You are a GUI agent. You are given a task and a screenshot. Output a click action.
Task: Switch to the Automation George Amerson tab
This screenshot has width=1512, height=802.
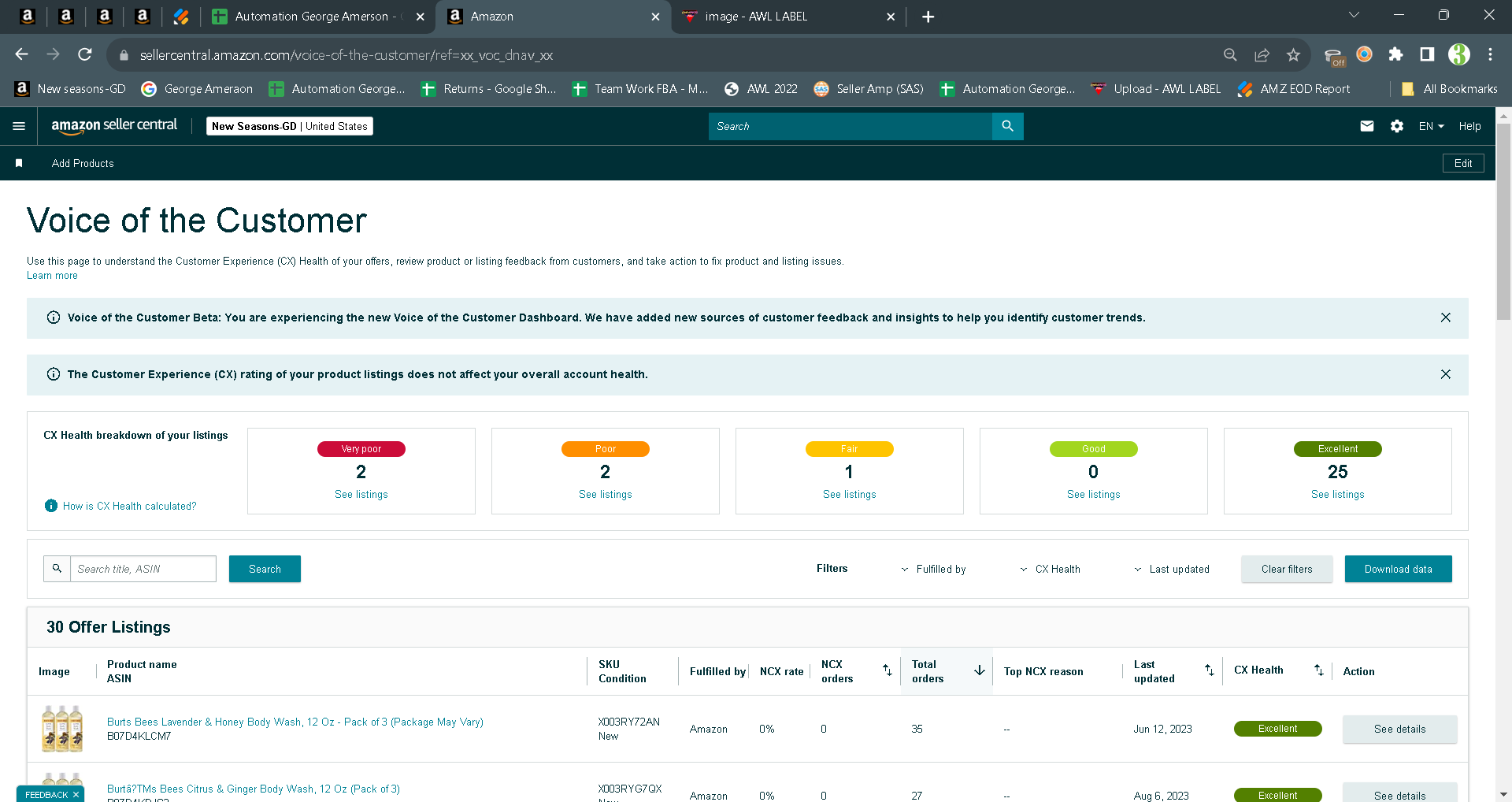point(317,17)
